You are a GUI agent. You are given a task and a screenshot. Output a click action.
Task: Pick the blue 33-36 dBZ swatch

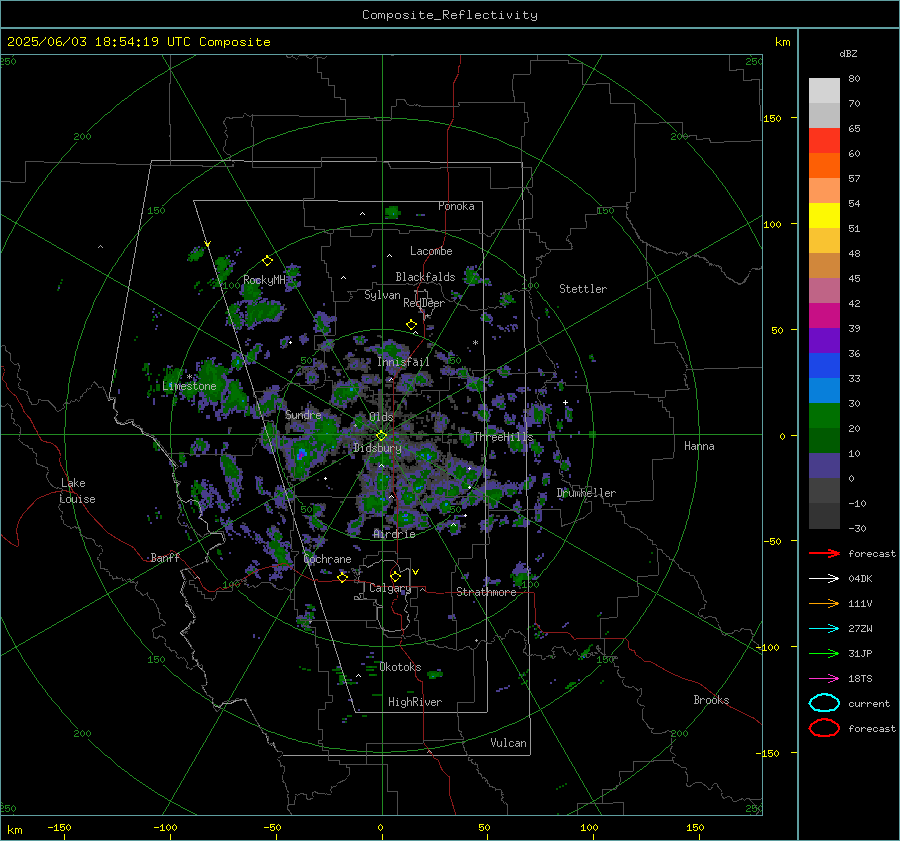[824, 366]
